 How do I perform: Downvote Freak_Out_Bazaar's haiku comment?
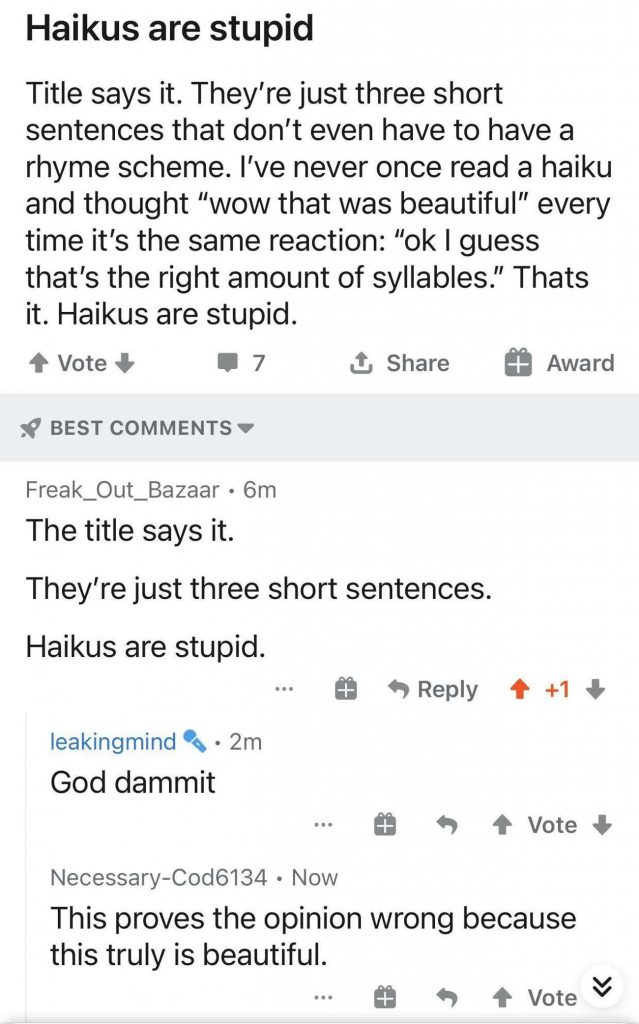click(595, 689)
